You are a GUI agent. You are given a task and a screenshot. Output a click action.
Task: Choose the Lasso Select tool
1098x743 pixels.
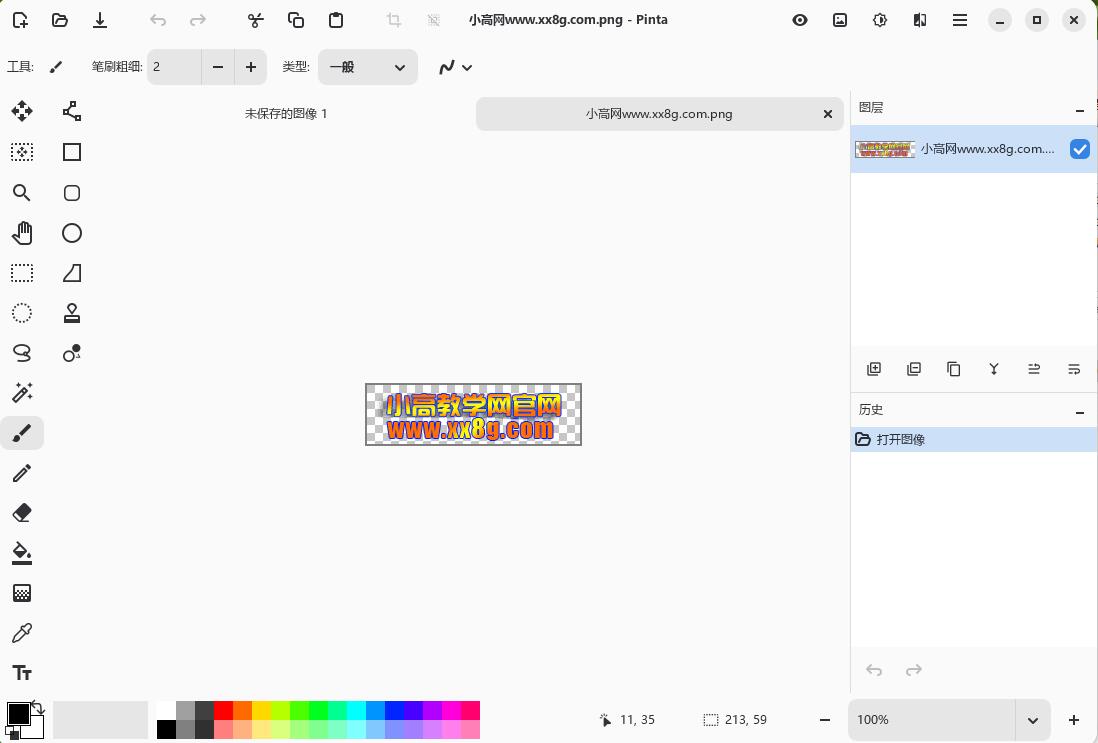pyautogui.click(x=22, y=353)
